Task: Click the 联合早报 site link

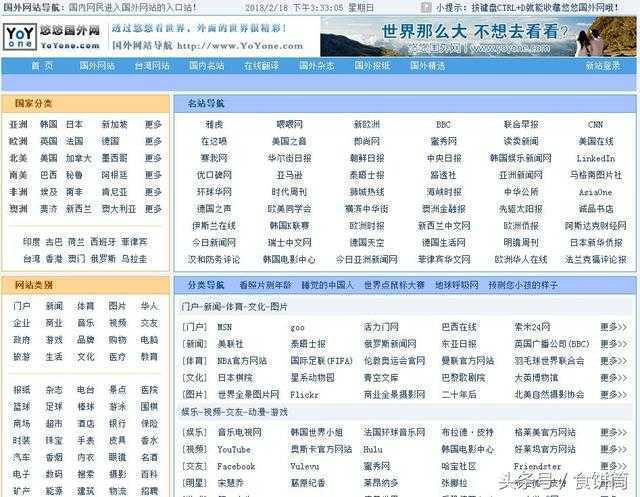Action: click(x=521, y=124)
